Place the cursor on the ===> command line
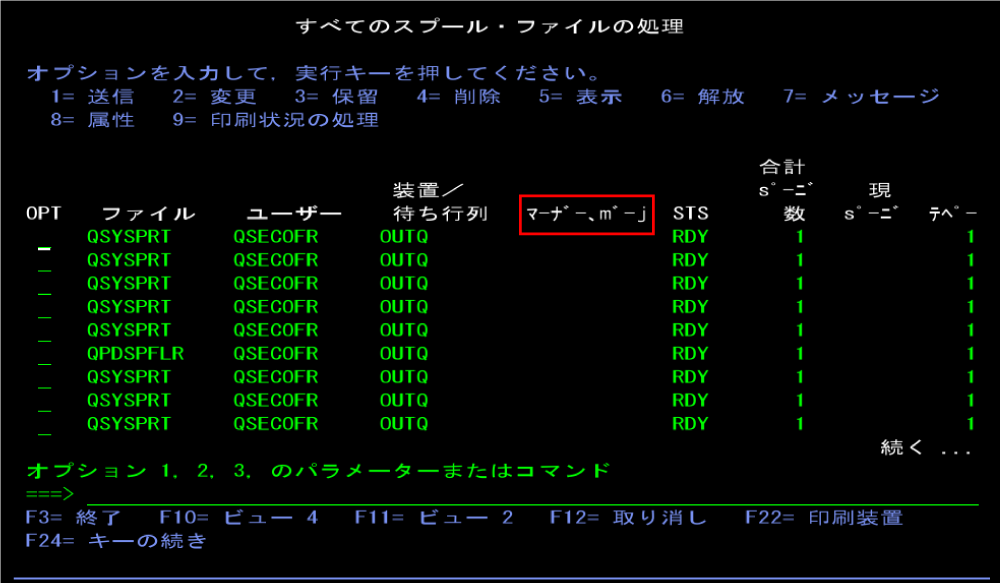This screenshot has width=1000, height=583. (x=533, y=494)
